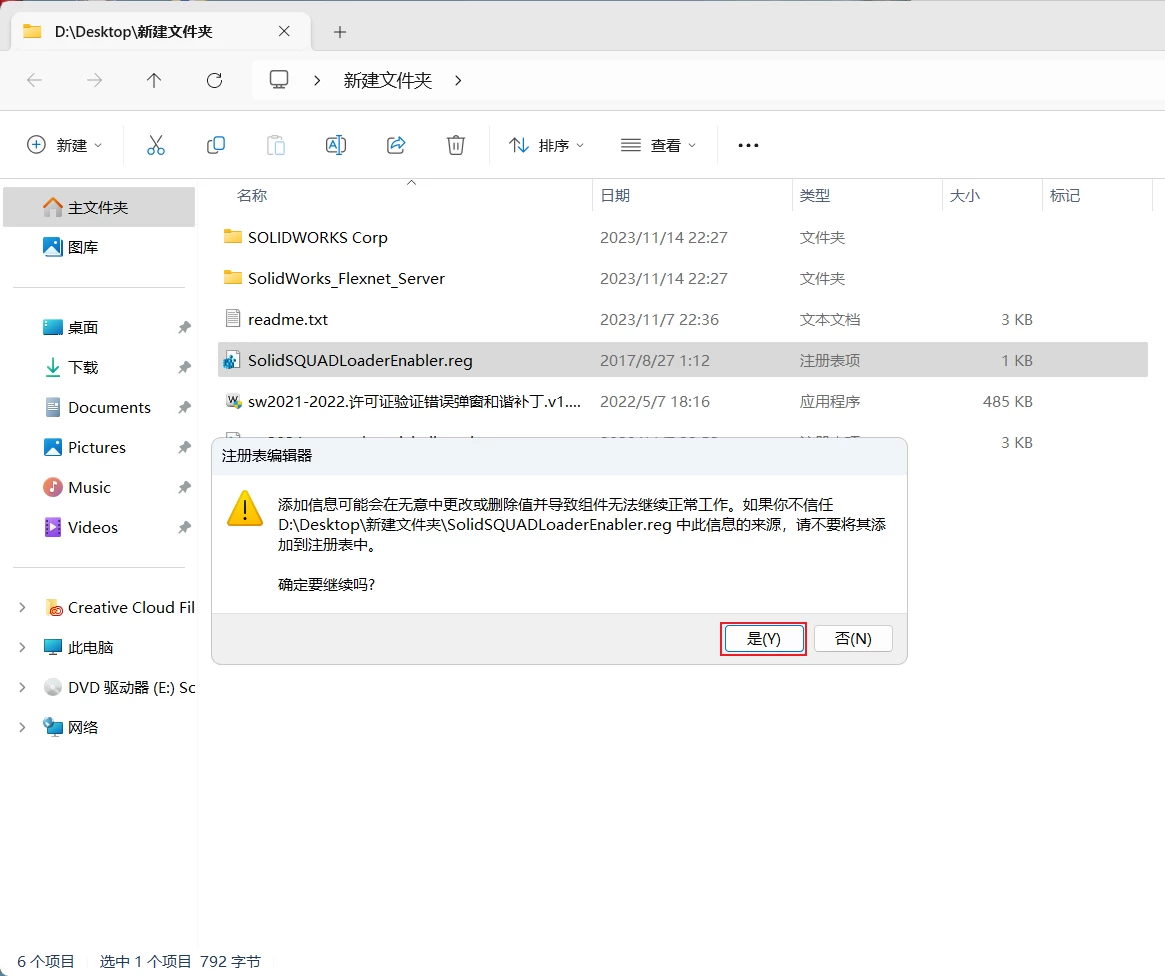This screenshot has width=1165, height=976.
Task: Open the new tab plus button
Action: pos(340,32)
